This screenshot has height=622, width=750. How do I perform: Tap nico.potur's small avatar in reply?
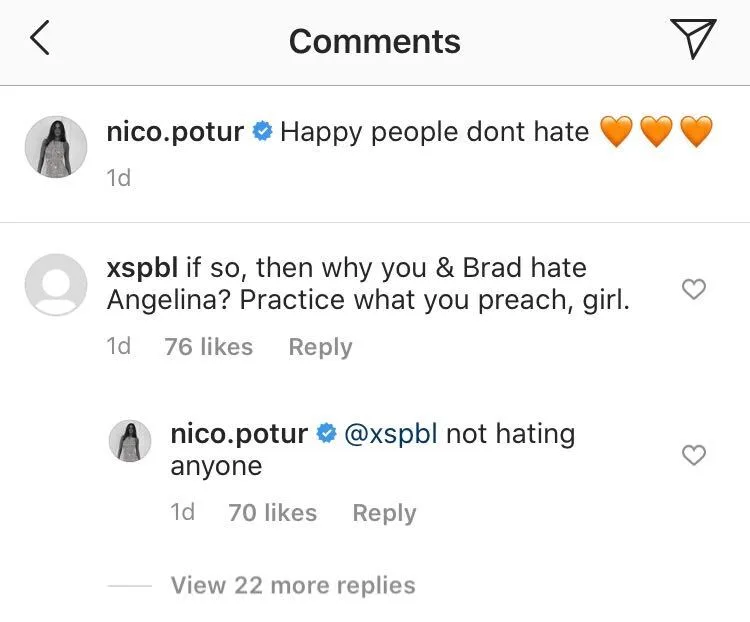pos(130,441)
